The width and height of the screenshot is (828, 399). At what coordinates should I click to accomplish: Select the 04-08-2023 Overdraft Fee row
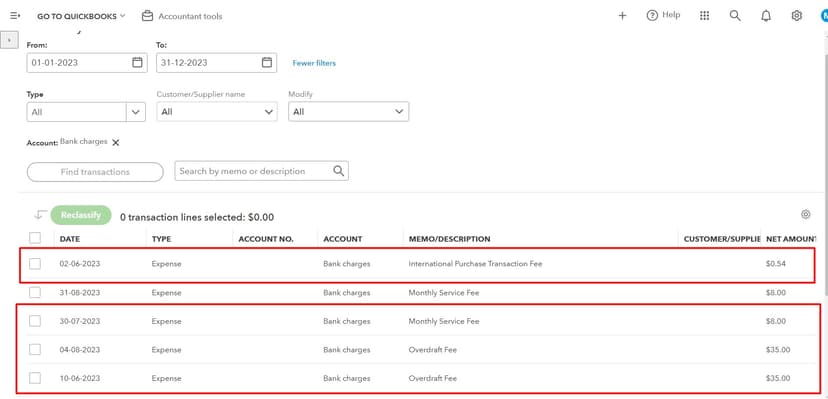pyautogui.click(x=35, y=349)
